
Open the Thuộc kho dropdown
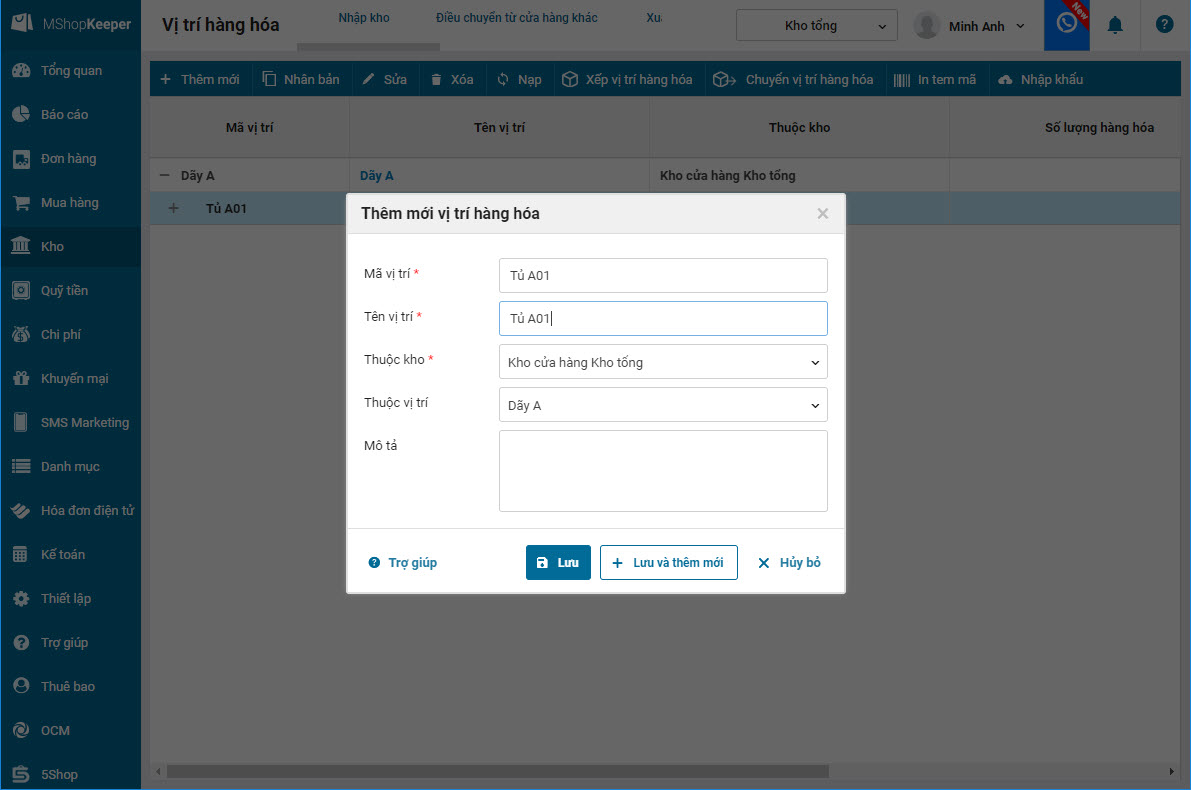(663, 362)
